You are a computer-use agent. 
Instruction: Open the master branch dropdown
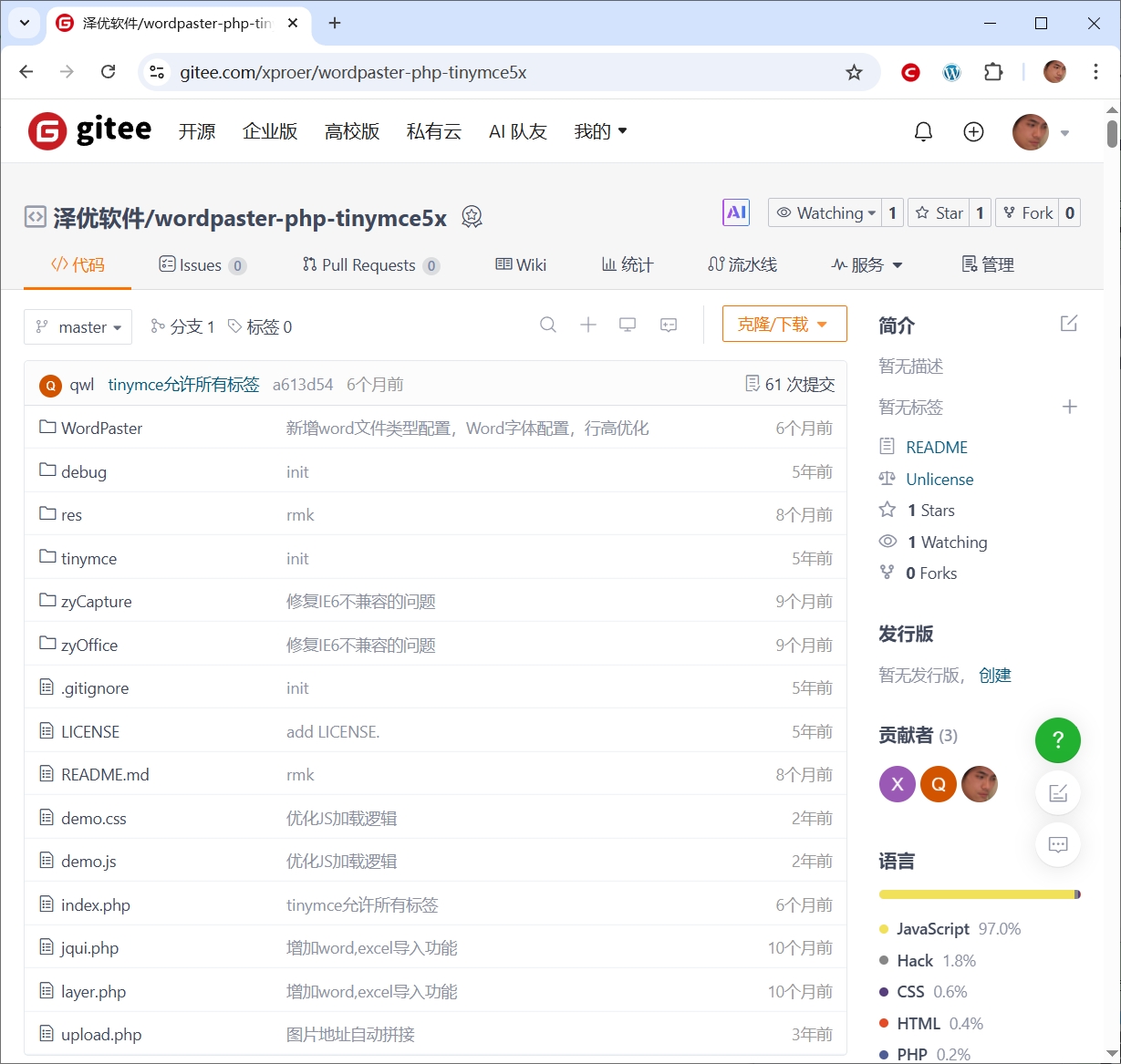point(78,327)
